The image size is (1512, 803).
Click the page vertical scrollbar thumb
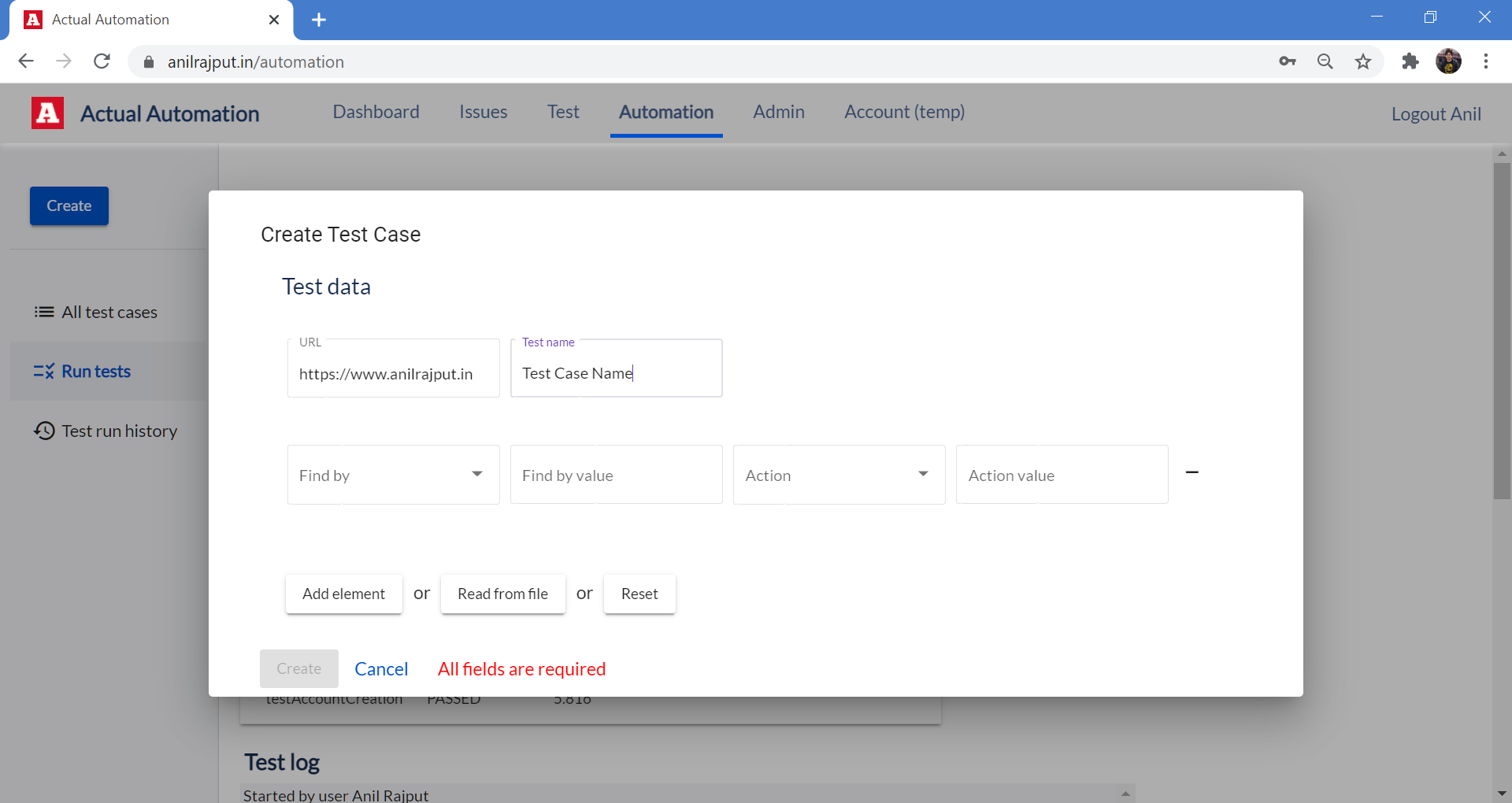pos(1502,331)
